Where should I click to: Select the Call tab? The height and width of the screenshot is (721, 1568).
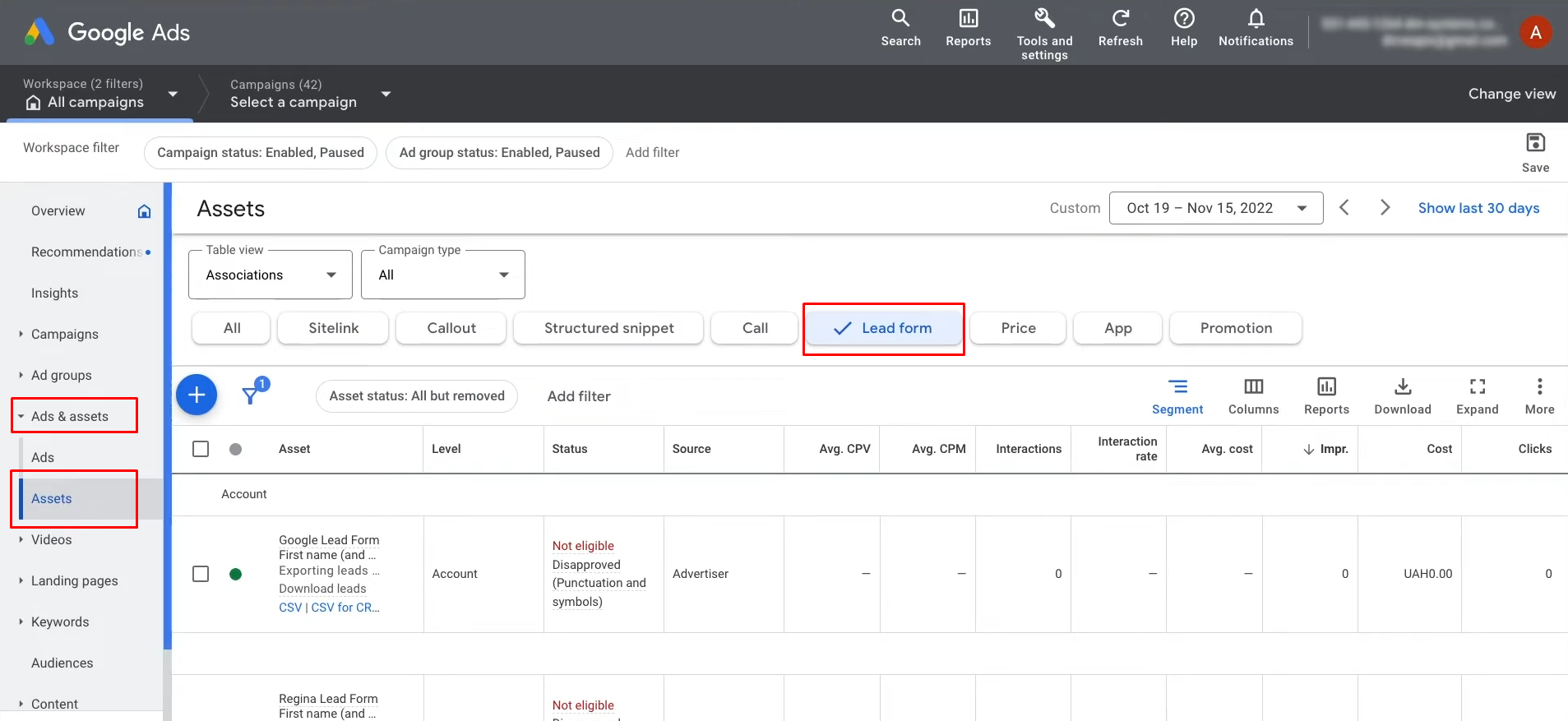tap(755, 328)
